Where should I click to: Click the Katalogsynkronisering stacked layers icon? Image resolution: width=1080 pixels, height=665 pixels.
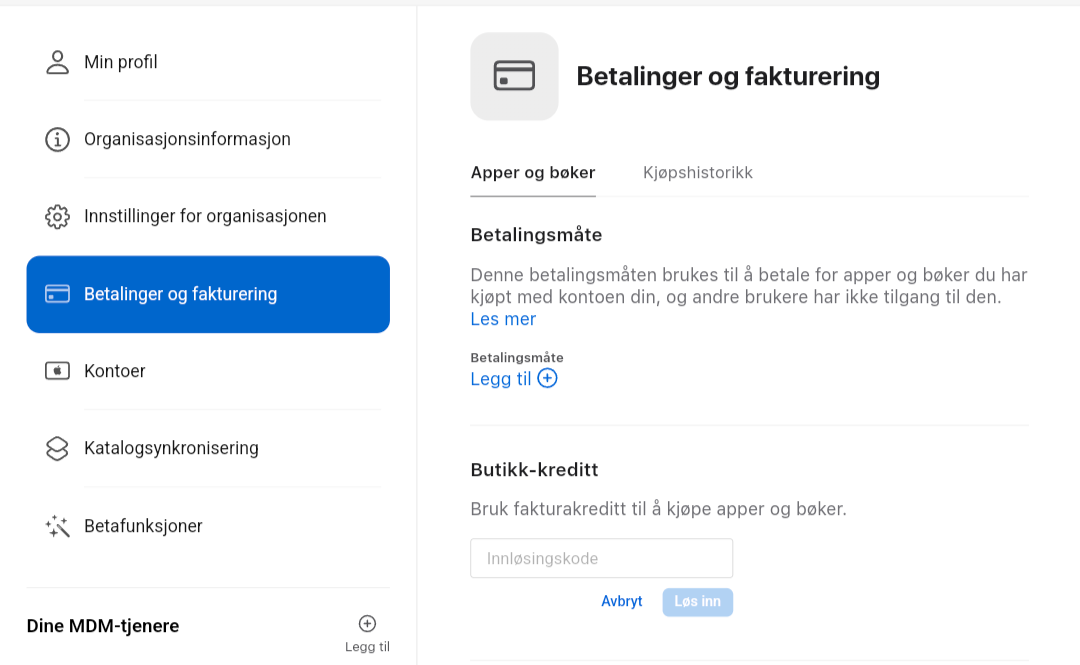pos(57,449)
